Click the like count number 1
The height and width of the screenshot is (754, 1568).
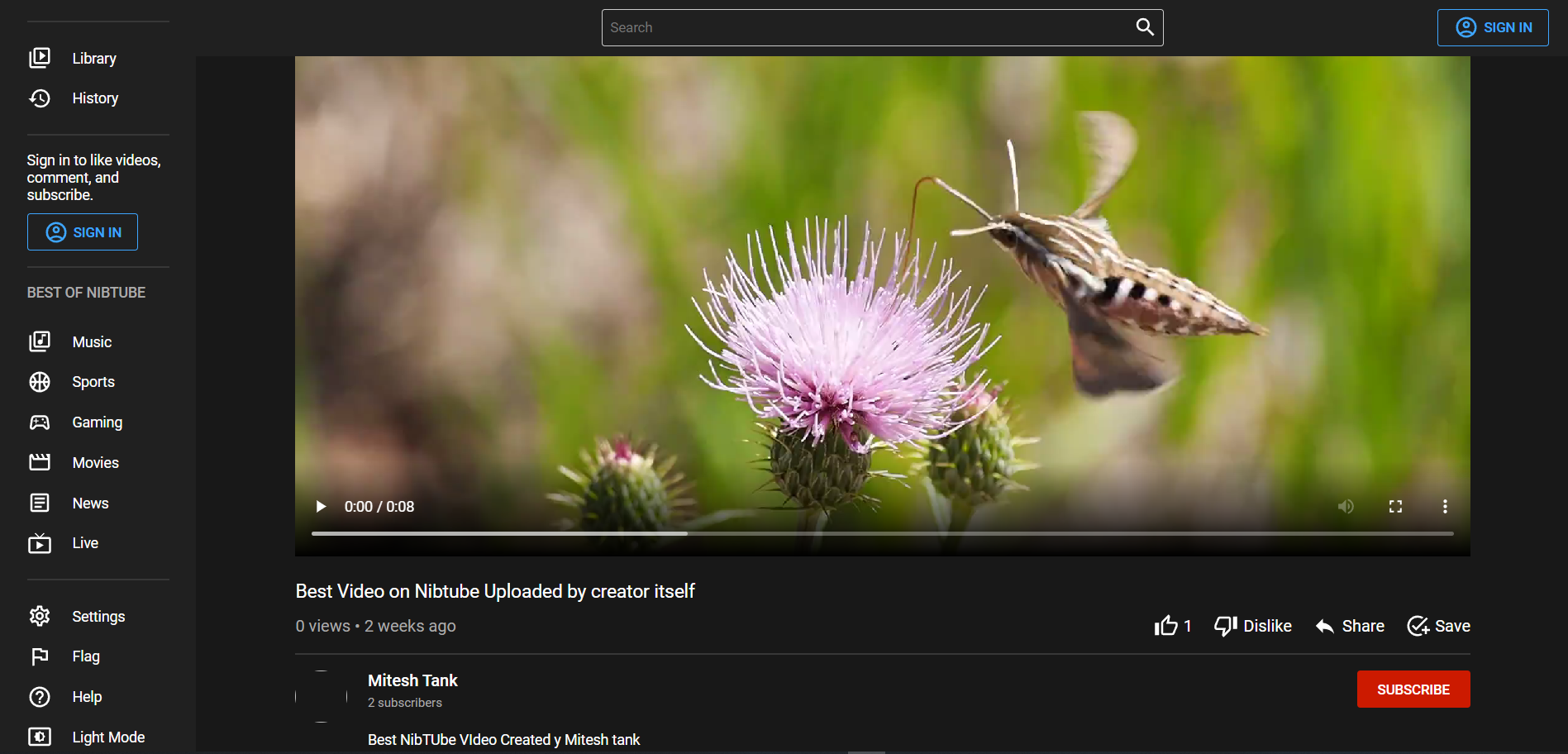pos(1188,626)
